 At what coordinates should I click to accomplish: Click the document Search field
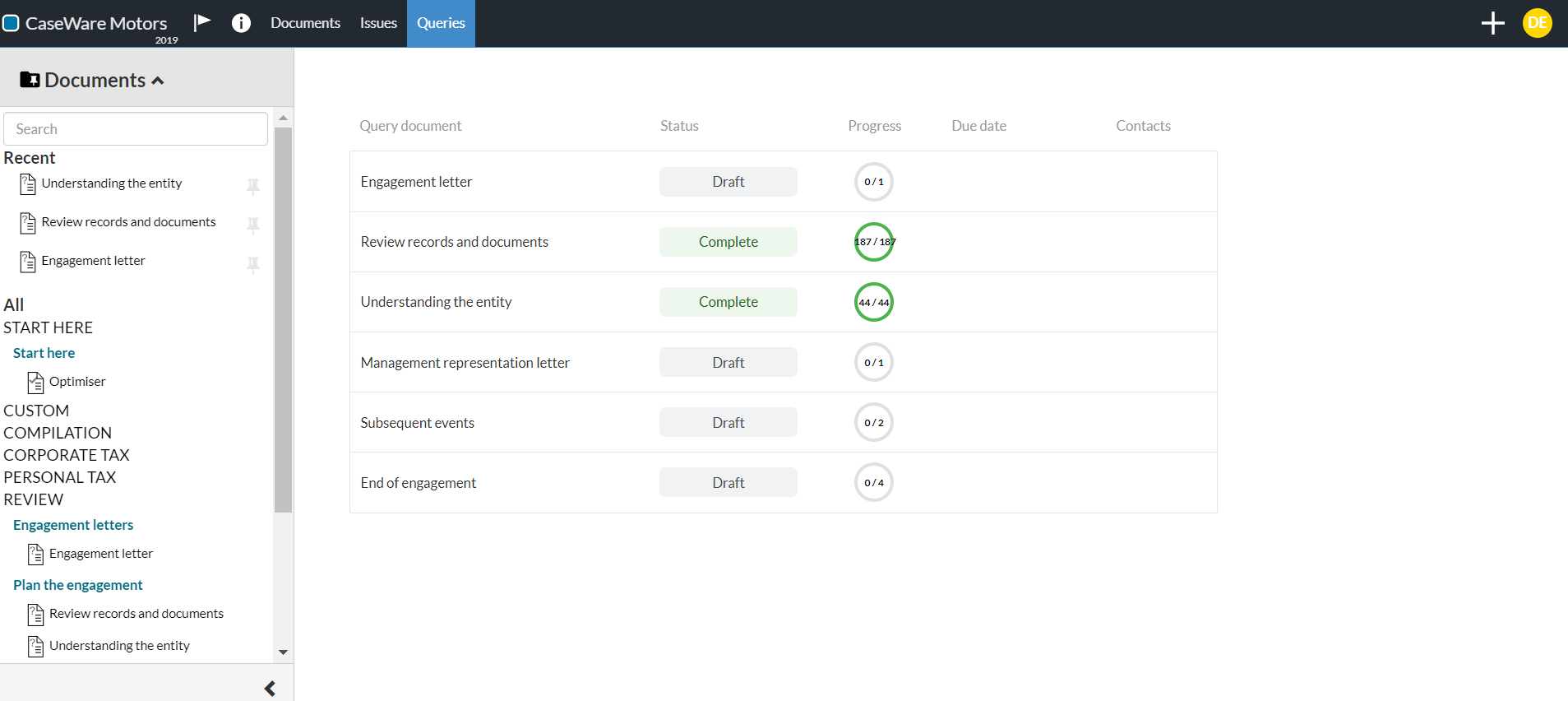pyautogui.click(x=136, y=129)
